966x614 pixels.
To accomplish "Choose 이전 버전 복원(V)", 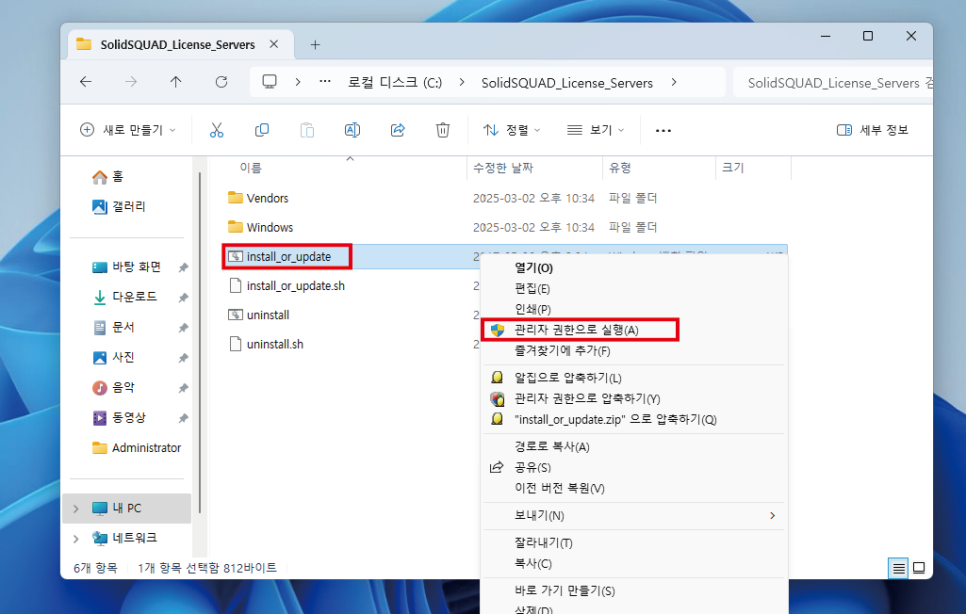I will point(633,488).
